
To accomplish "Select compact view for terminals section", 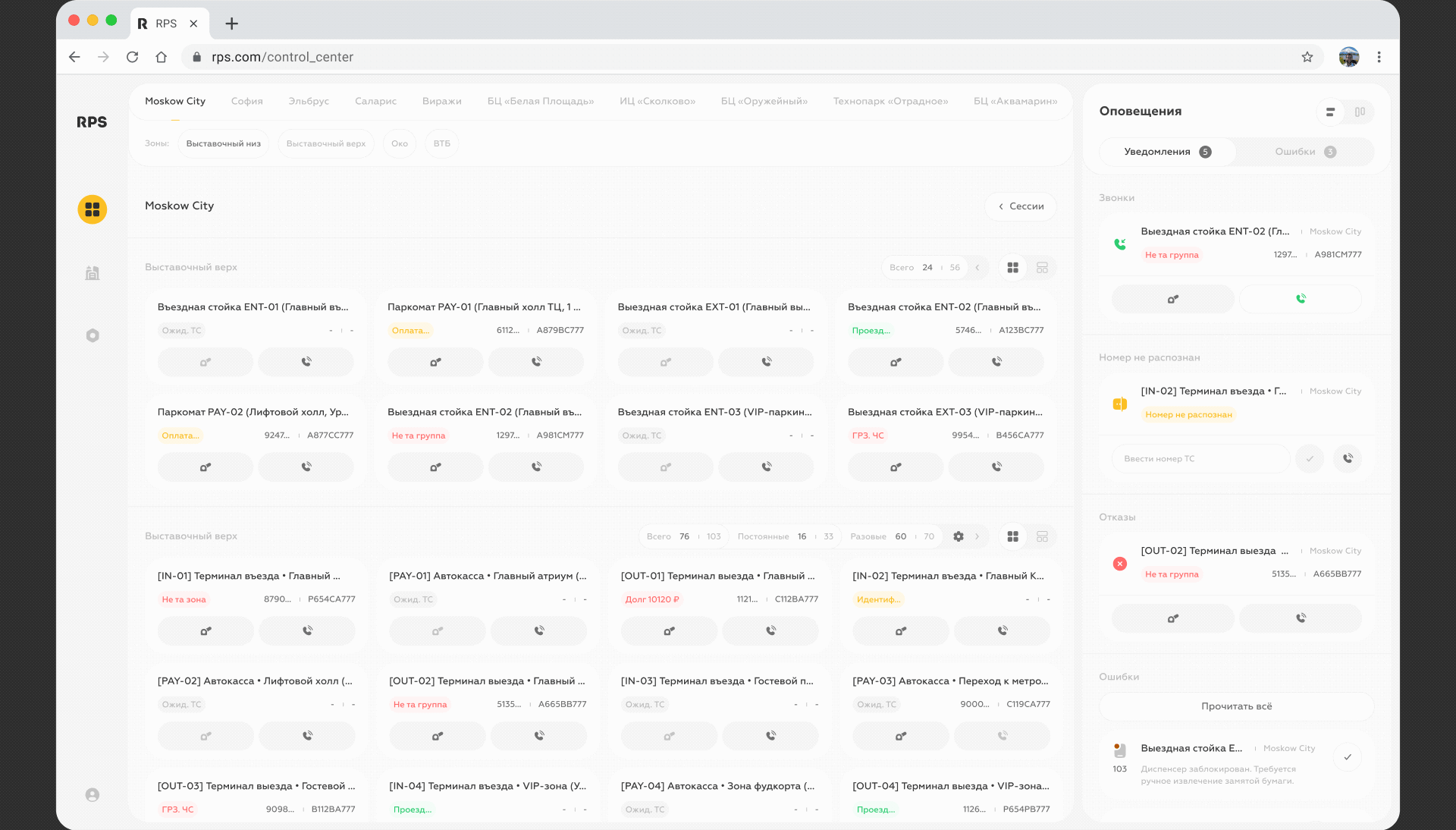I will pyautogui.click(x=1042, y=536).
